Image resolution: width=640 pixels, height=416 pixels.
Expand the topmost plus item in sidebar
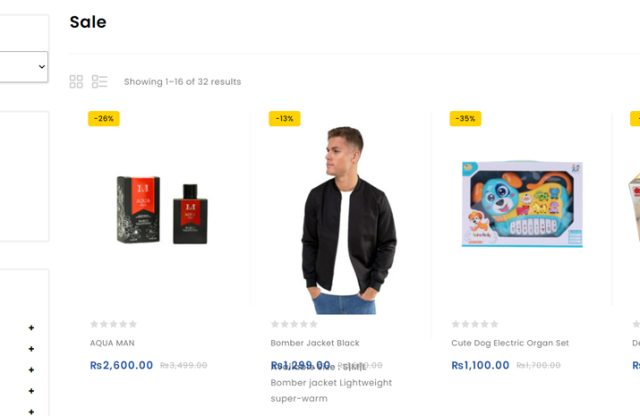coord(31,328)
